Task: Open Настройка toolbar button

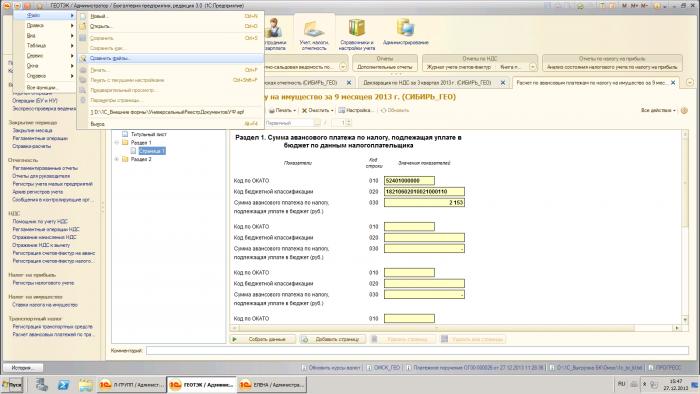Action: 355,110
